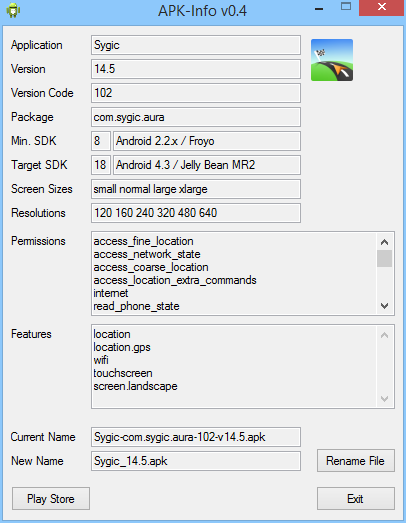Click the Permissions list scroll up arrow
The width and height of the screenshot is (406, 523).
tap(384, 242)
